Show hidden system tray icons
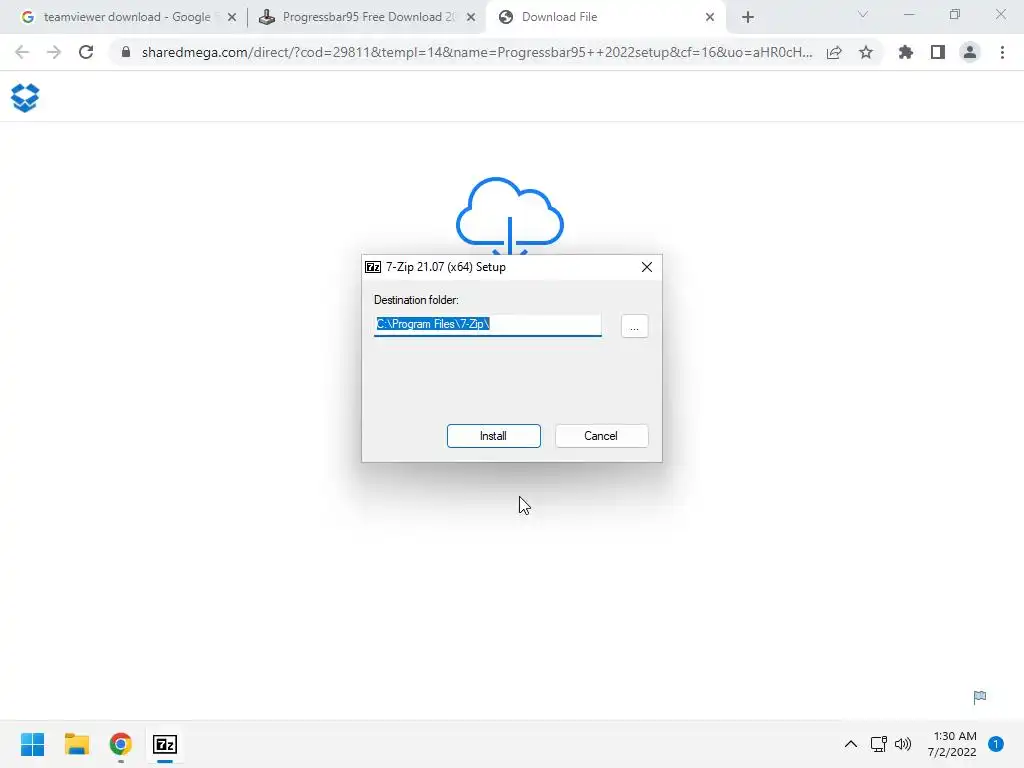Image resolution: width=1024 pixels, height=768 pixels. (850, 744)
